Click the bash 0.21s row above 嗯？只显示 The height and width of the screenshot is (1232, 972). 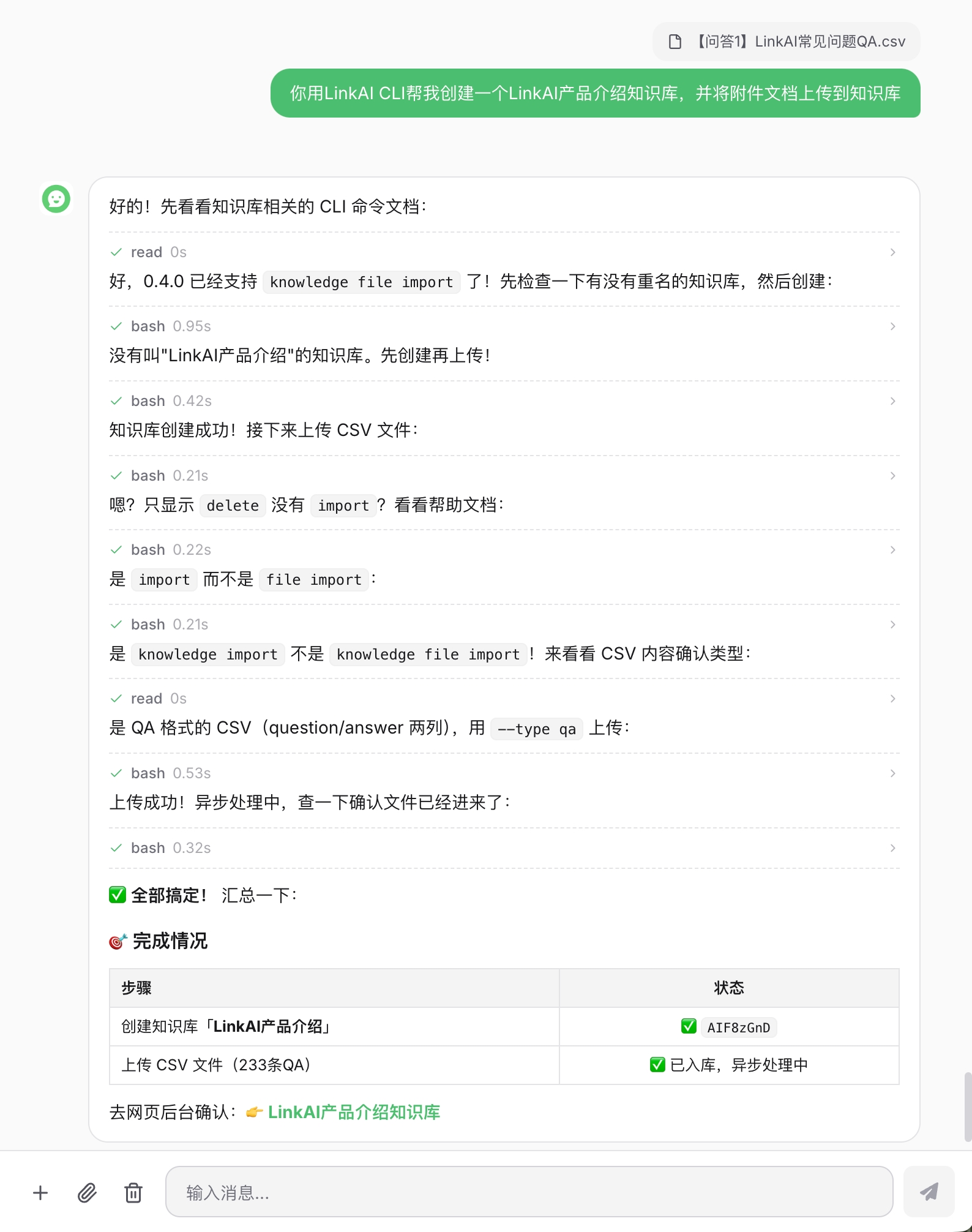[x=504, y=476]
